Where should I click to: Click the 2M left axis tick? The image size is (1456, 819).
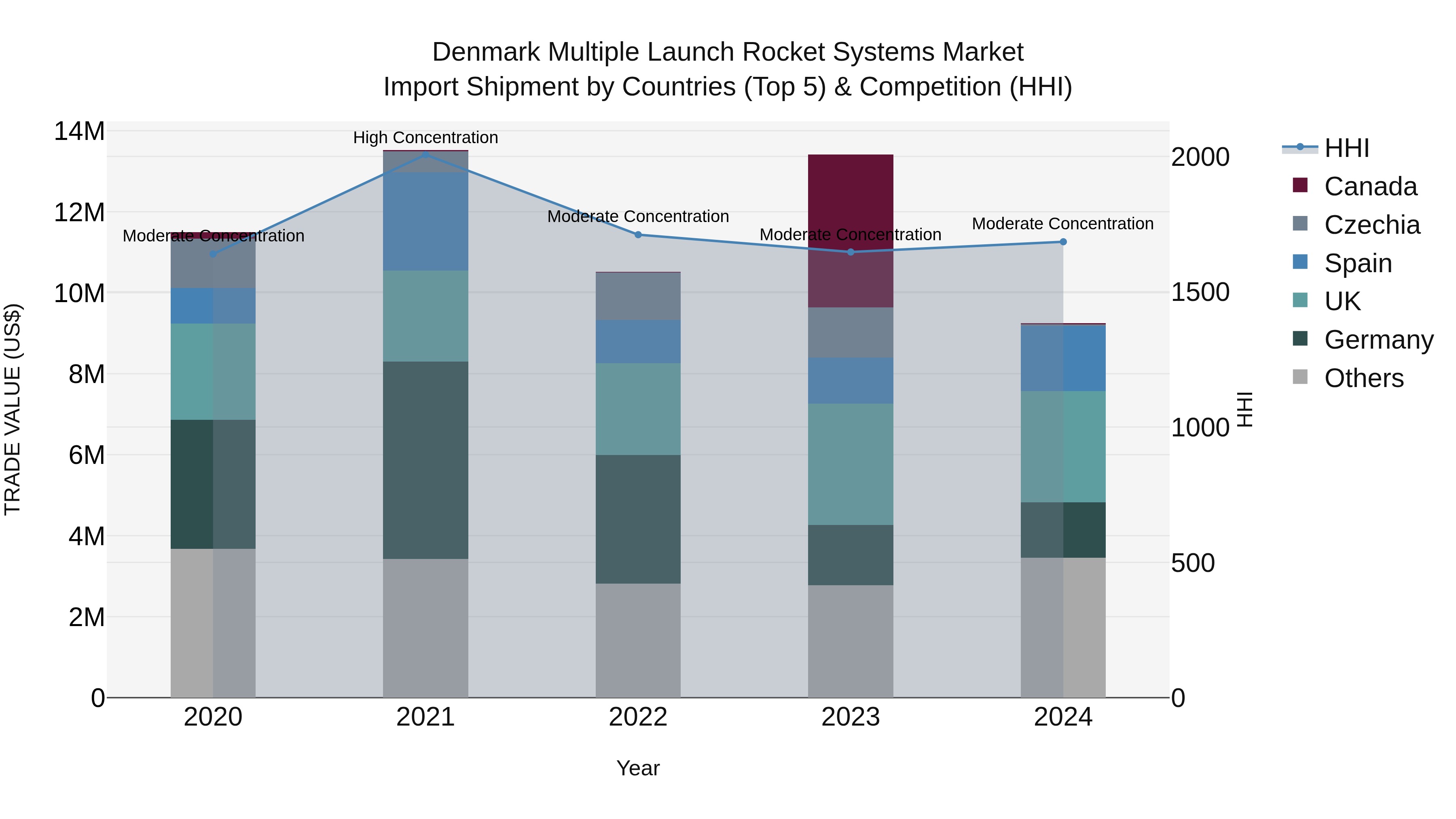tap(87, 617)
